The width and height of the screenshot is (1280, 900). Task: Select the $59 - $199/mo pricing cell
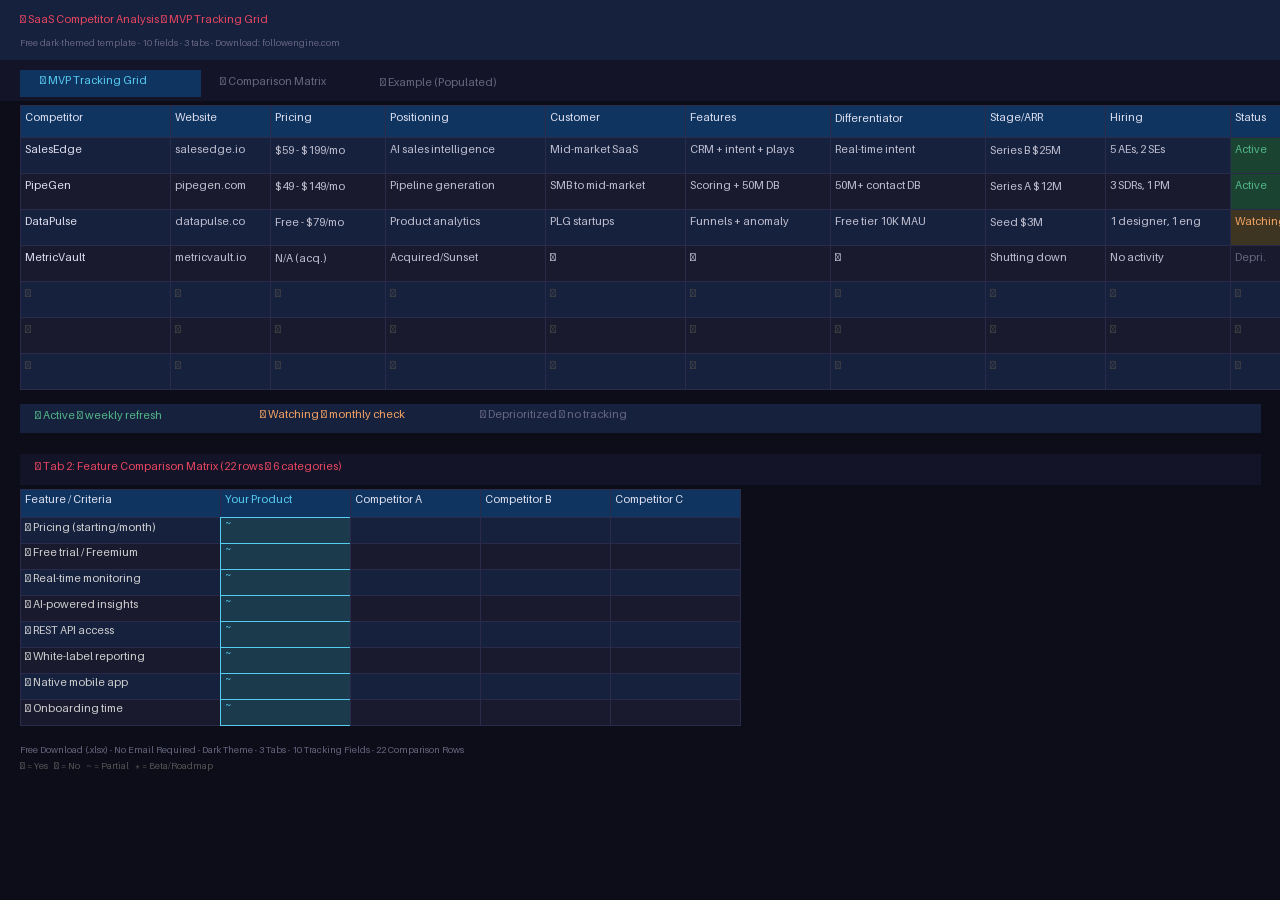click(x=327, y=156)
